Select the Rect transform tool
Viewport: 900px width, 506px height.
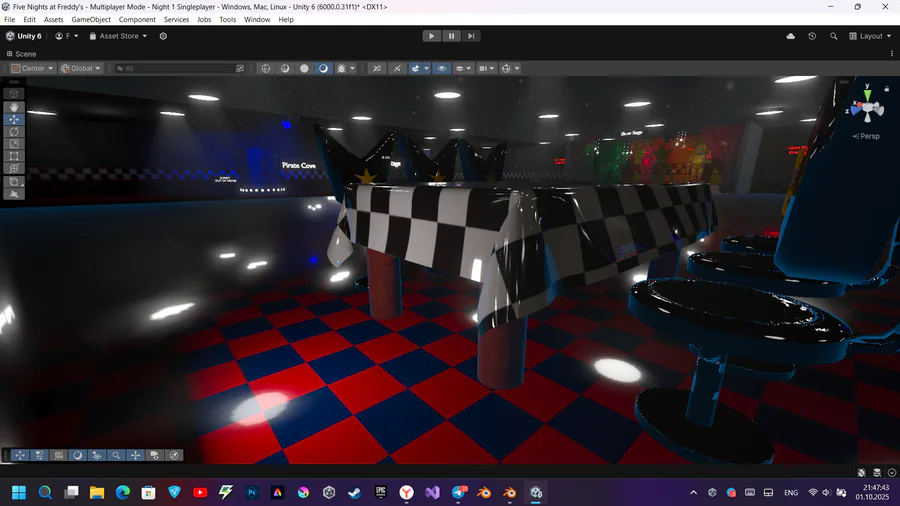[14, 156]
